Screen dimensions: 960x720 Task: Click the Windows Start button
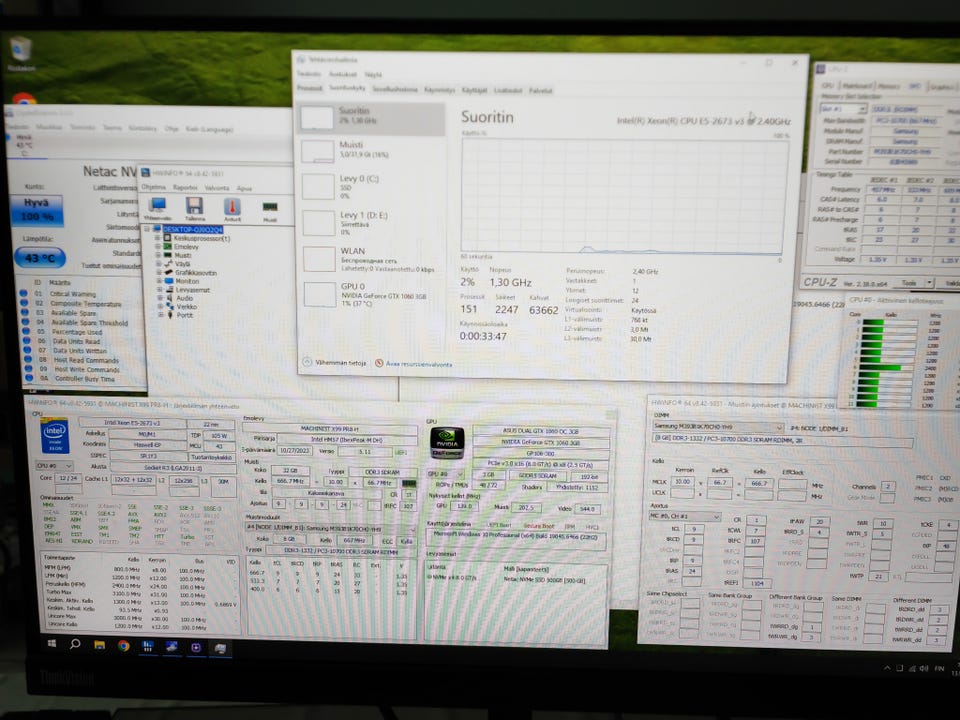[x=52, y=643]
